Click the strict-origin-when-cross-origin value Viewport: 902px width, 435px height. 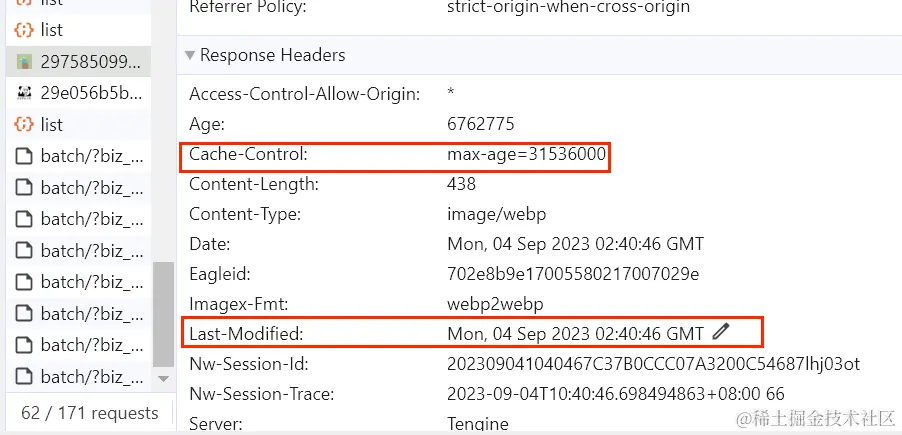[x=568, y=7]
